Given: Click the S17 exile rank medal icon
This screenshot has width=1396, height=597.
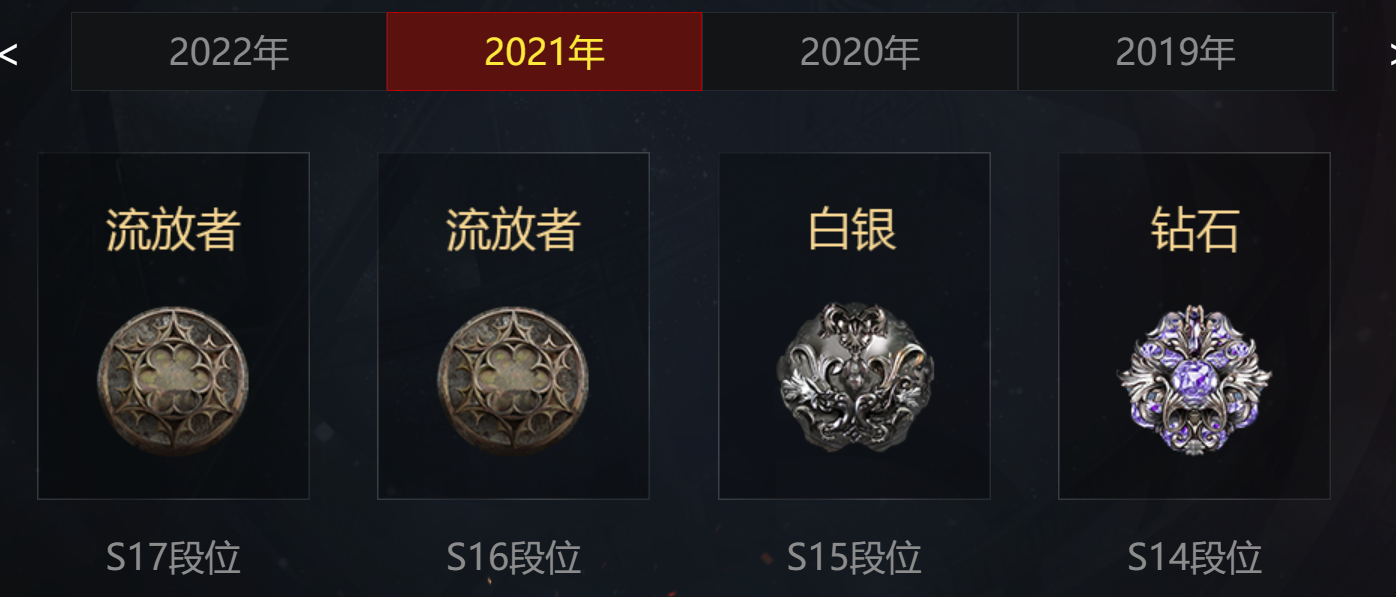Looking at the screenshot, I should (173, 381).
